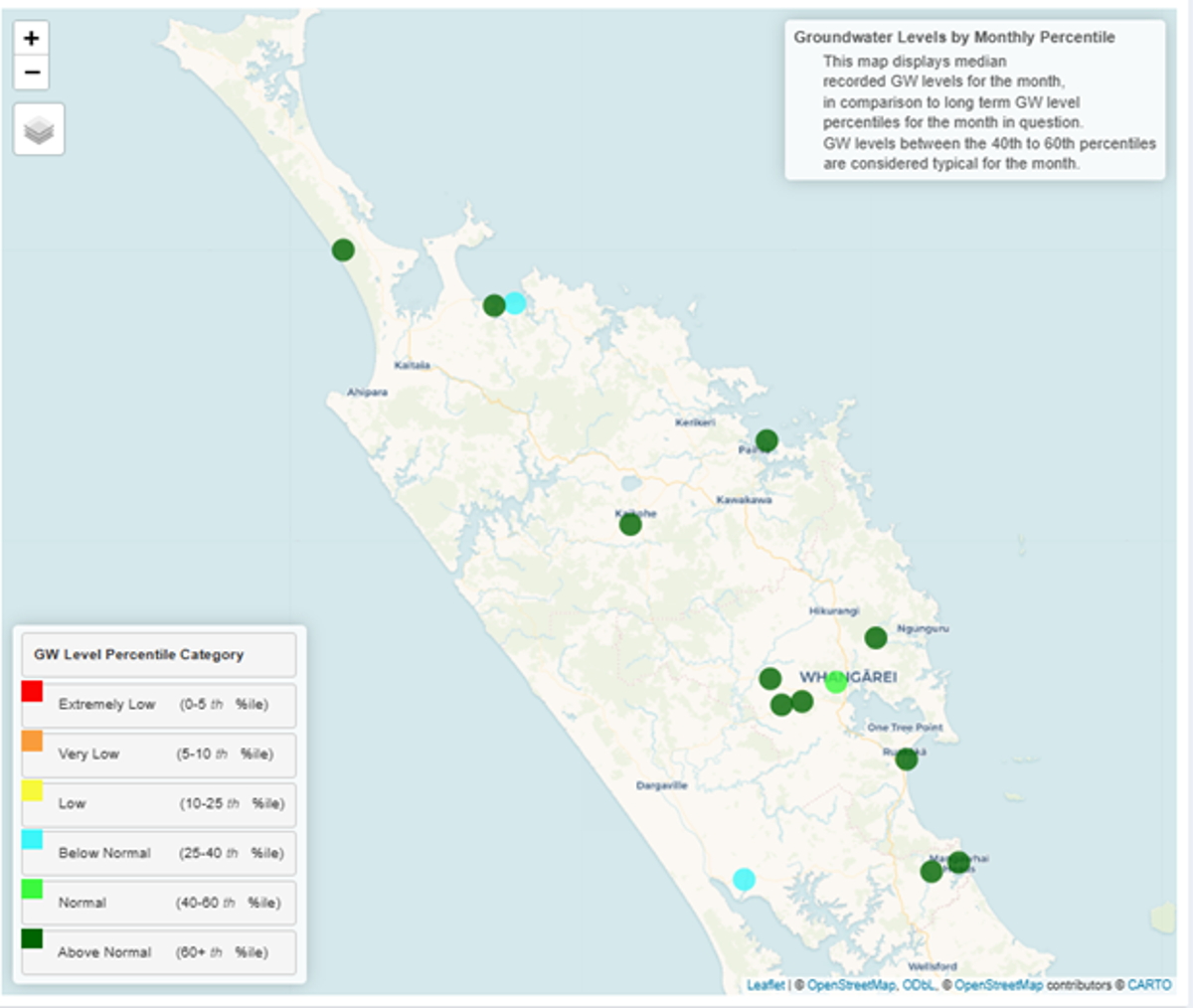Select the cyan marker near Dargaville coast
The width and height of the screenshot is (1193, 1008).
pos(744,879)
